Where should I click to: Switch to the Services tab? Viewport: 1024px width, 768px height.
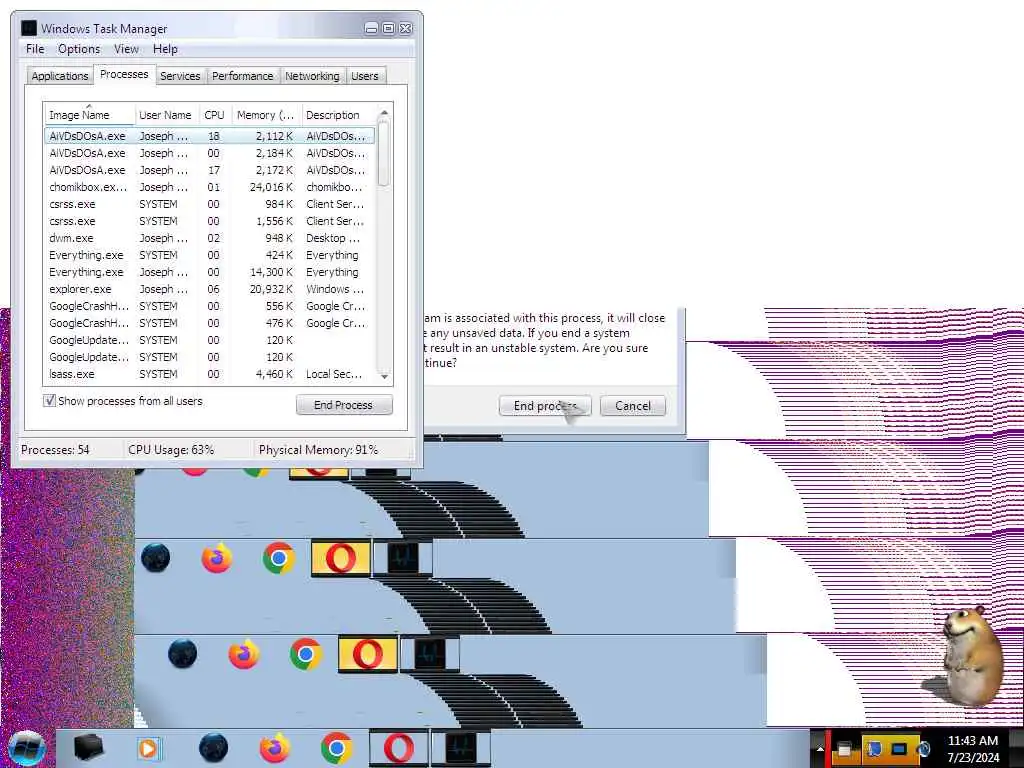pyautogui.click(x=180, y=76)
